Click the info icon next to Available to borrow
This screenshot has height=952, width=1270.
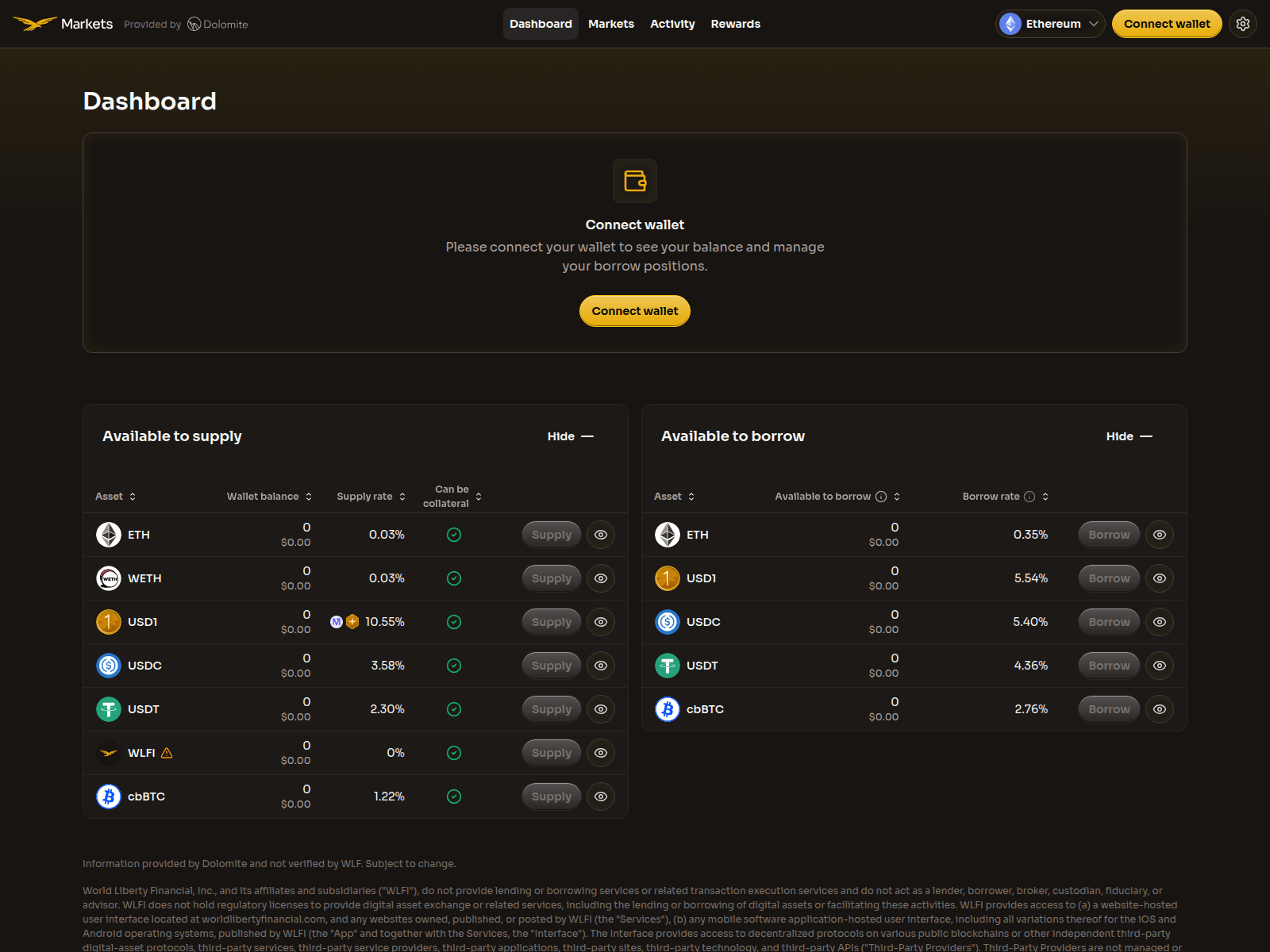(x=881, y=497)
